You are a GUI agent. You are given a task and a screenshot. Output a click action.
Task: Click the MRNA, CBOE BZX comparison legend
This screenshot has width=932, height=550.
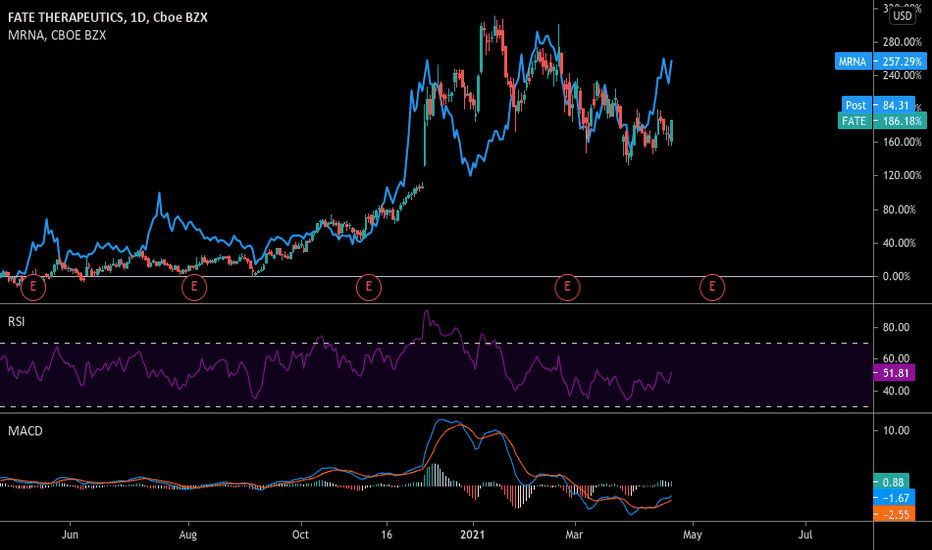point(57,36)
